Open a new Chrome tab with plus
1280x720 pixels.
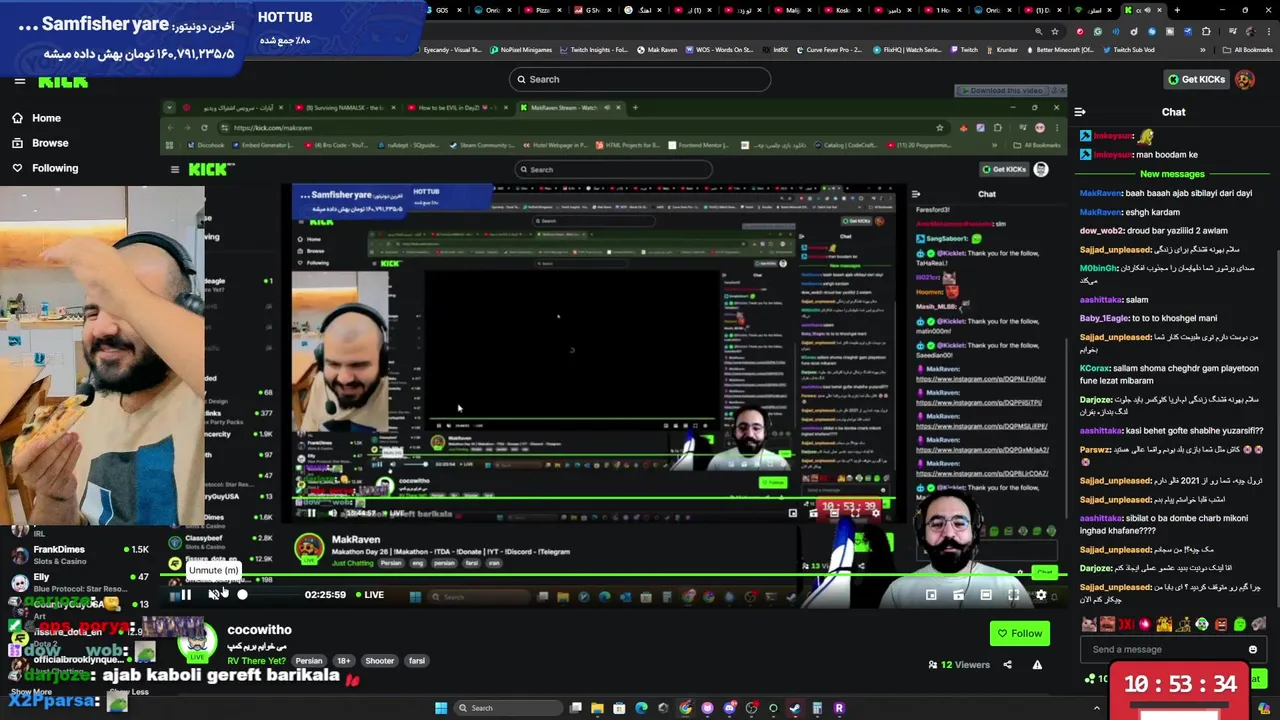[1177, 10]
